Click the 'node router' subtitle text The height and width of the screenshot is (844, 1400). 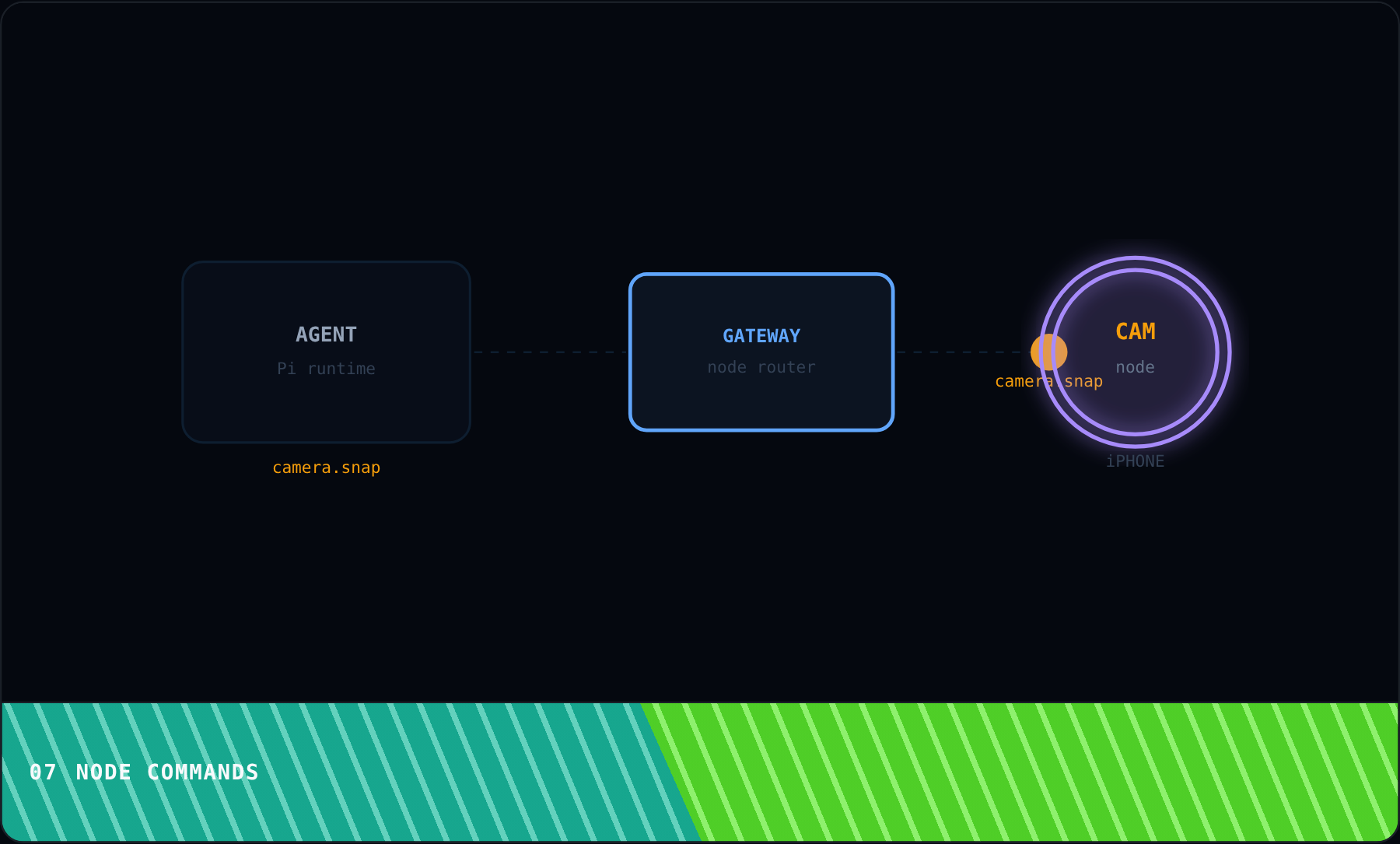click(761, 367)
